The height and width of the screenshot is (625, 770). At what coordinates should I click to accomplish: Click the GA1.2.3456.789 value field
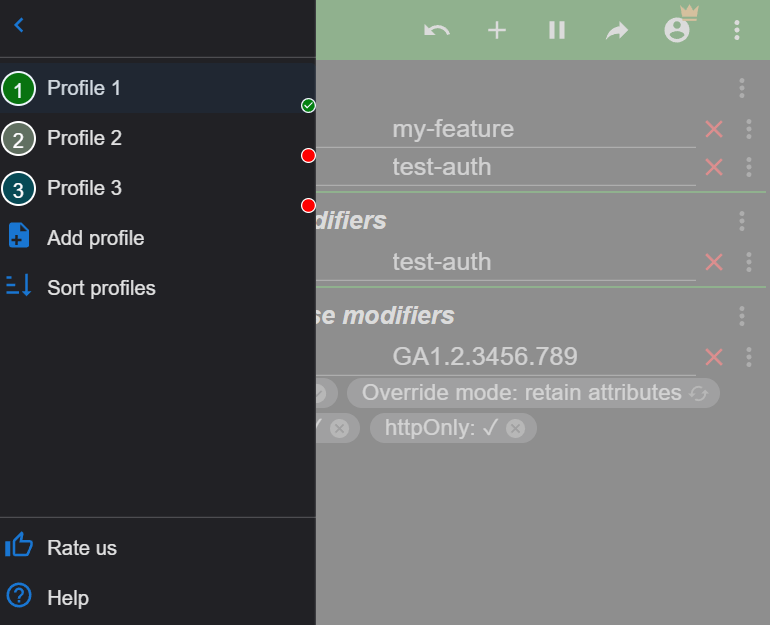click(x=540, y=357)
